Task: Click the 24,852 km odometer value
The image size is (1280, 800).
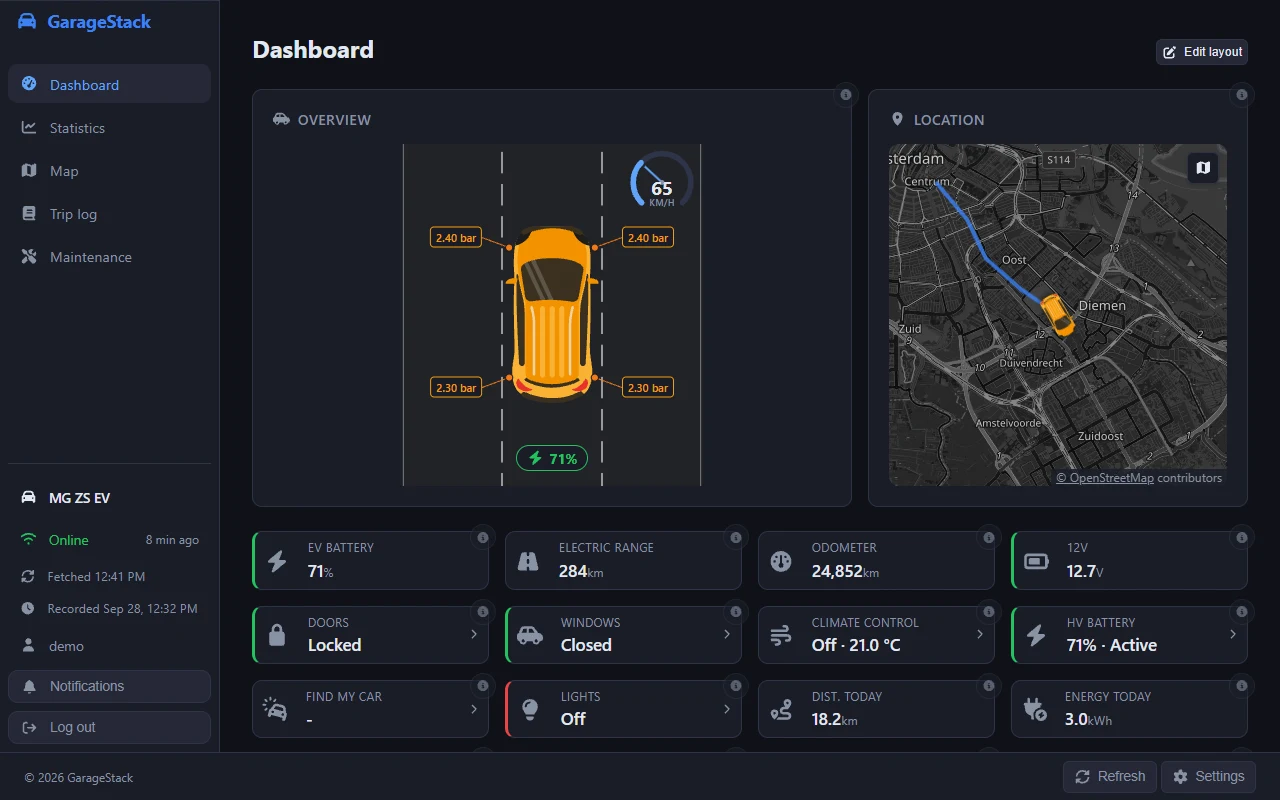Action: pos(845,571)
